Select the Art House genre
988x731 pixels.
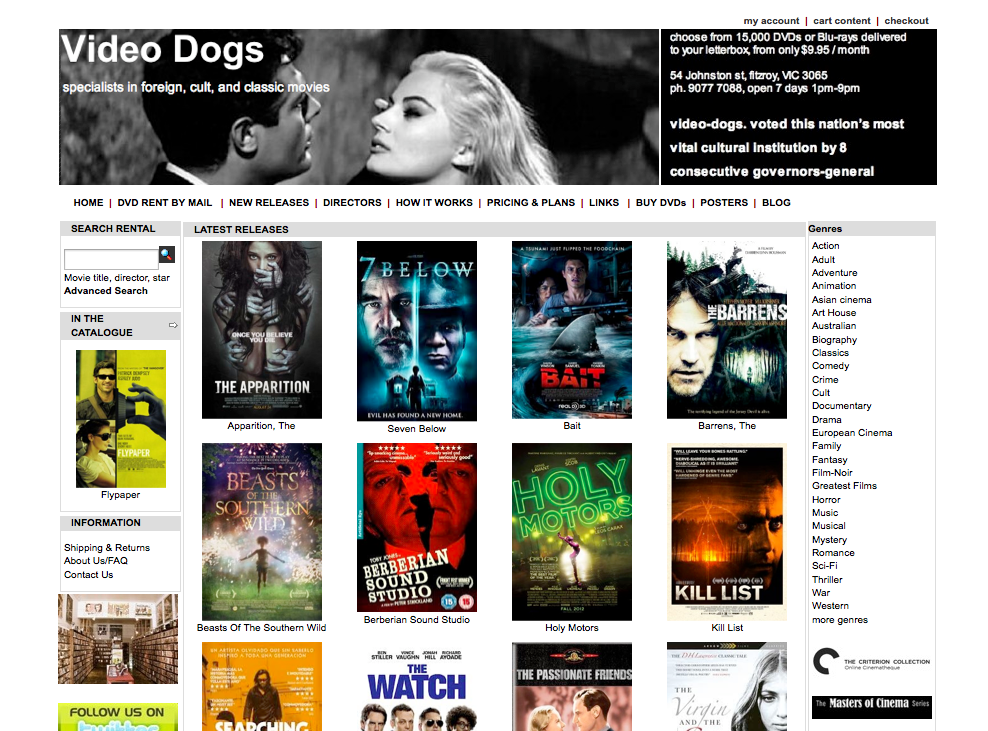click(x=834, y=313)
